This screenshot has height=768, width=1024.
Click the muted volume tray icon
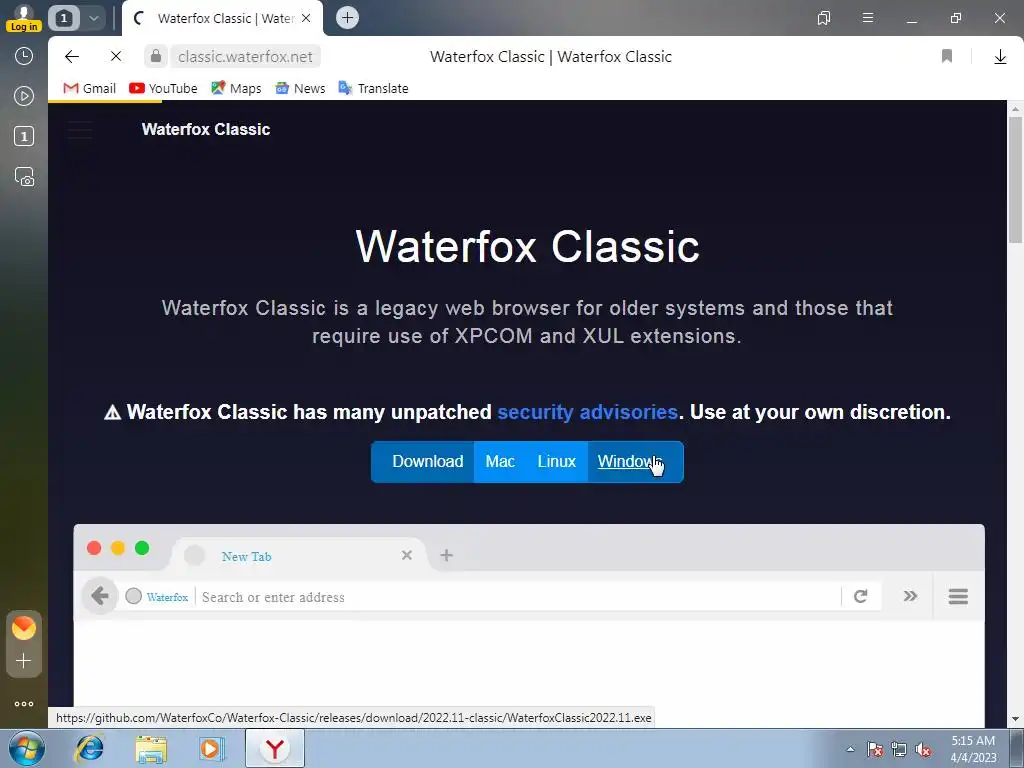(923, 749)
